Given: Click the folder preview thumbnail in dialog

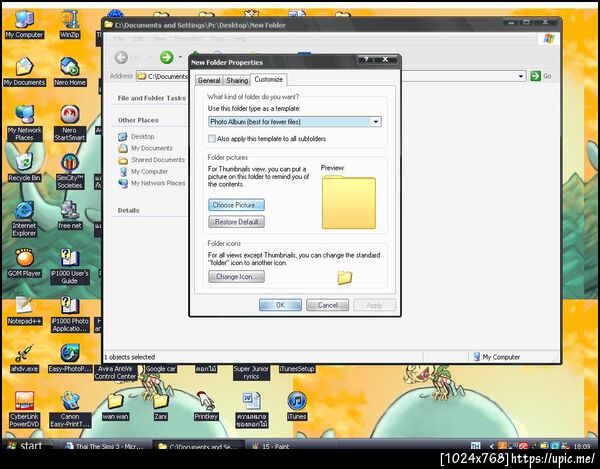Looking at the screenshot, I should pos(349,202).
